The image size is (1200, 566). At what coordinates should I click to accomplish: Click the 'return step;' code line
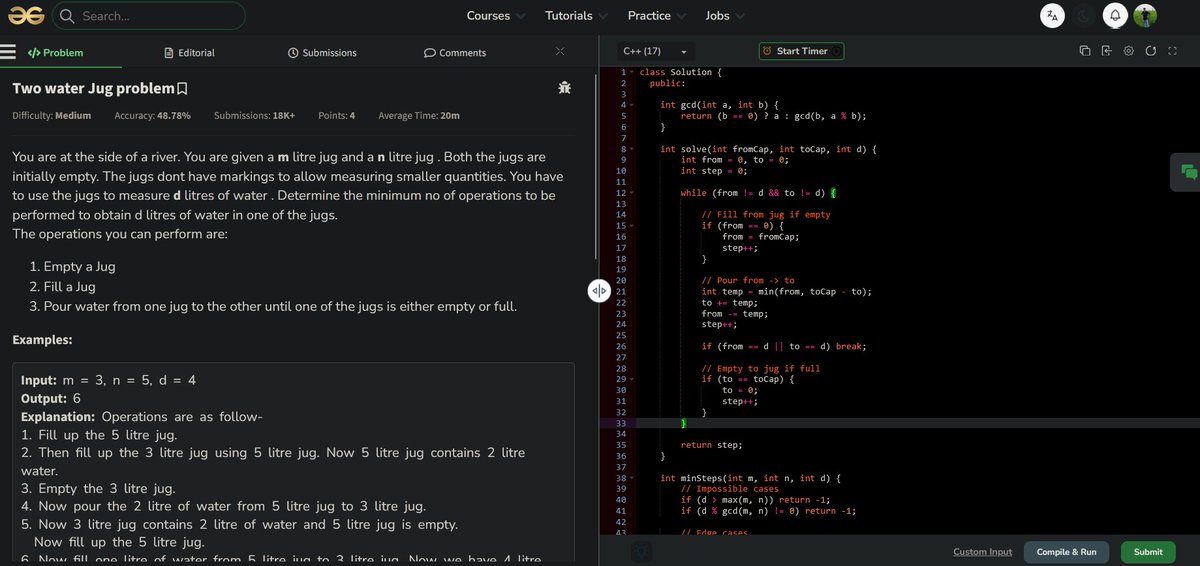click(x=711, y=445)
